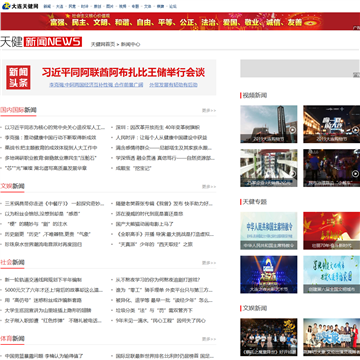
Task: Open article starting 5000元欠了六年才还上
Action: point(54,290)
